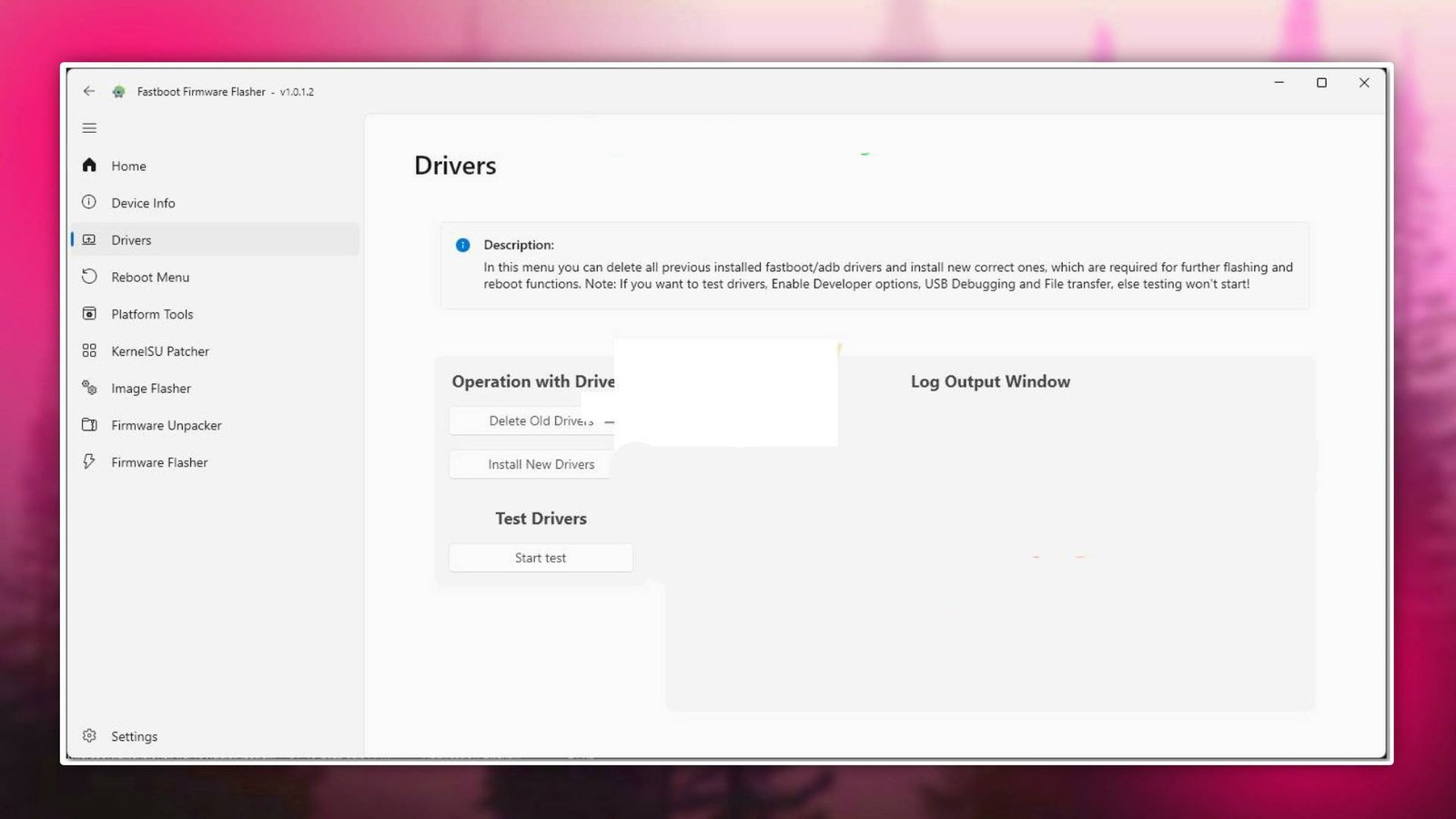1456x819 pixels.
Task: Click the back arrow at top left
Action: 88,91
